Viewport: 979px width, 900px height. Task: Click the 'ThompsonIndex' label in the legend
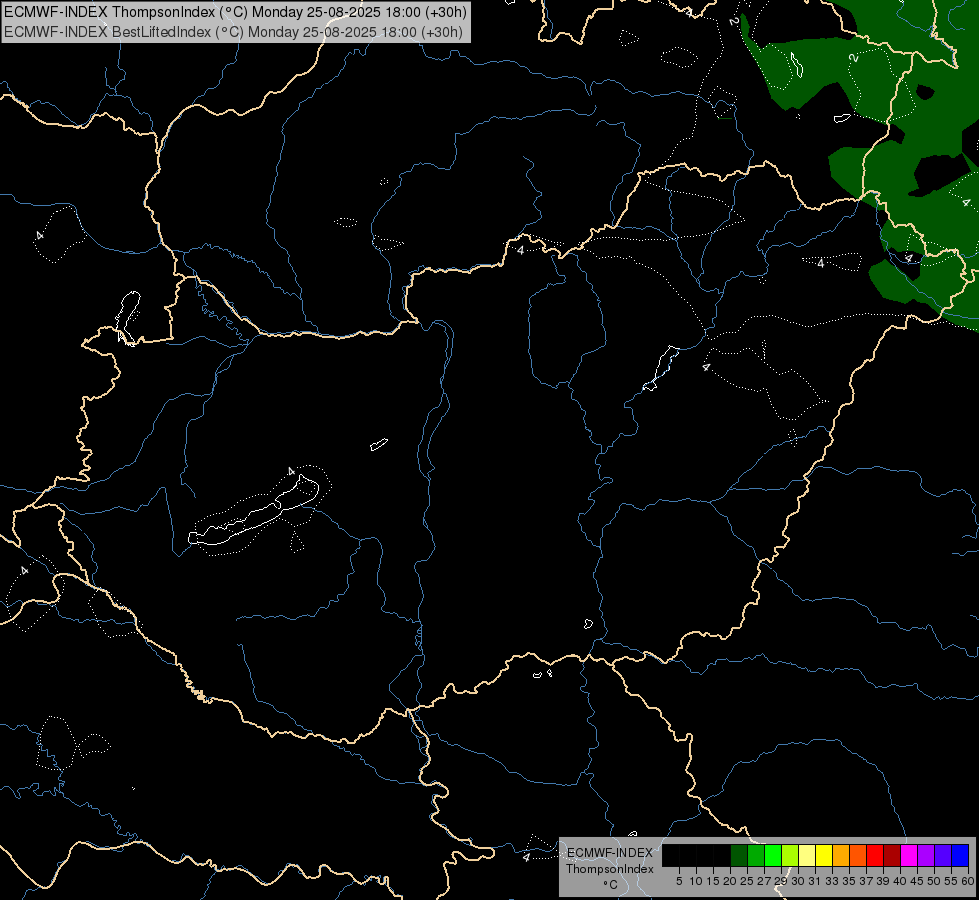610,869
